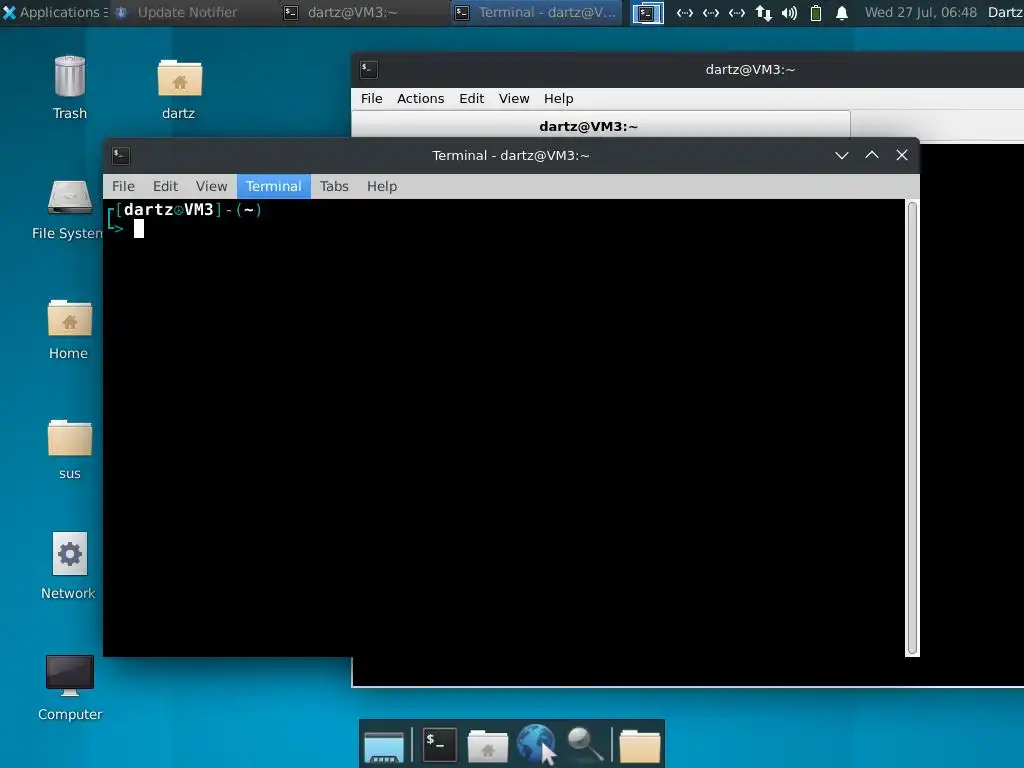This screenshot has width=1024, height=768.
Task: Click terminal icon in back dartz@VM3 window title bar
Action: click(x=369, y=69)
